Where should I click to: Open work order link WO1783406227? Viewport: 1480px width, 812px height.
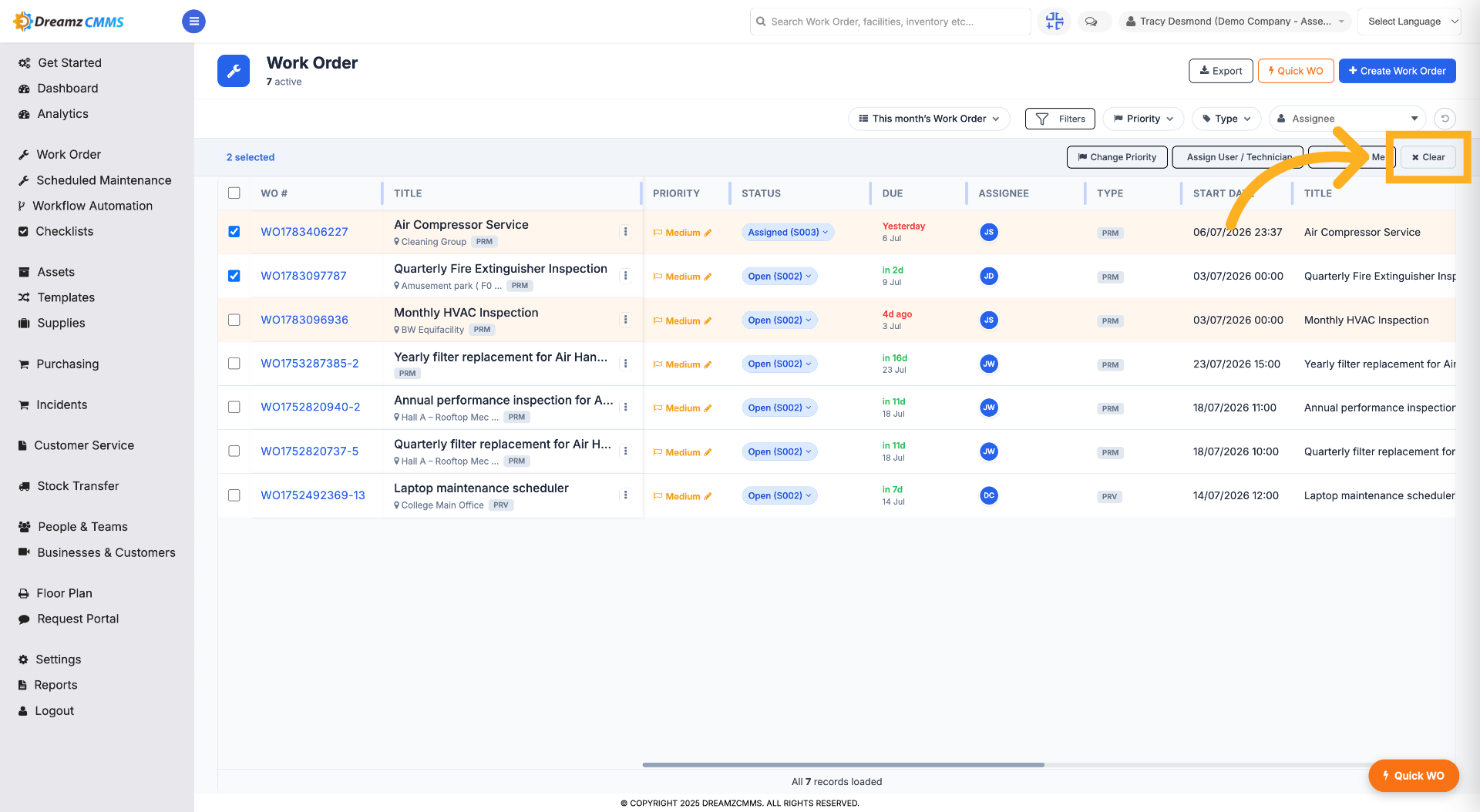pos(304,232)
